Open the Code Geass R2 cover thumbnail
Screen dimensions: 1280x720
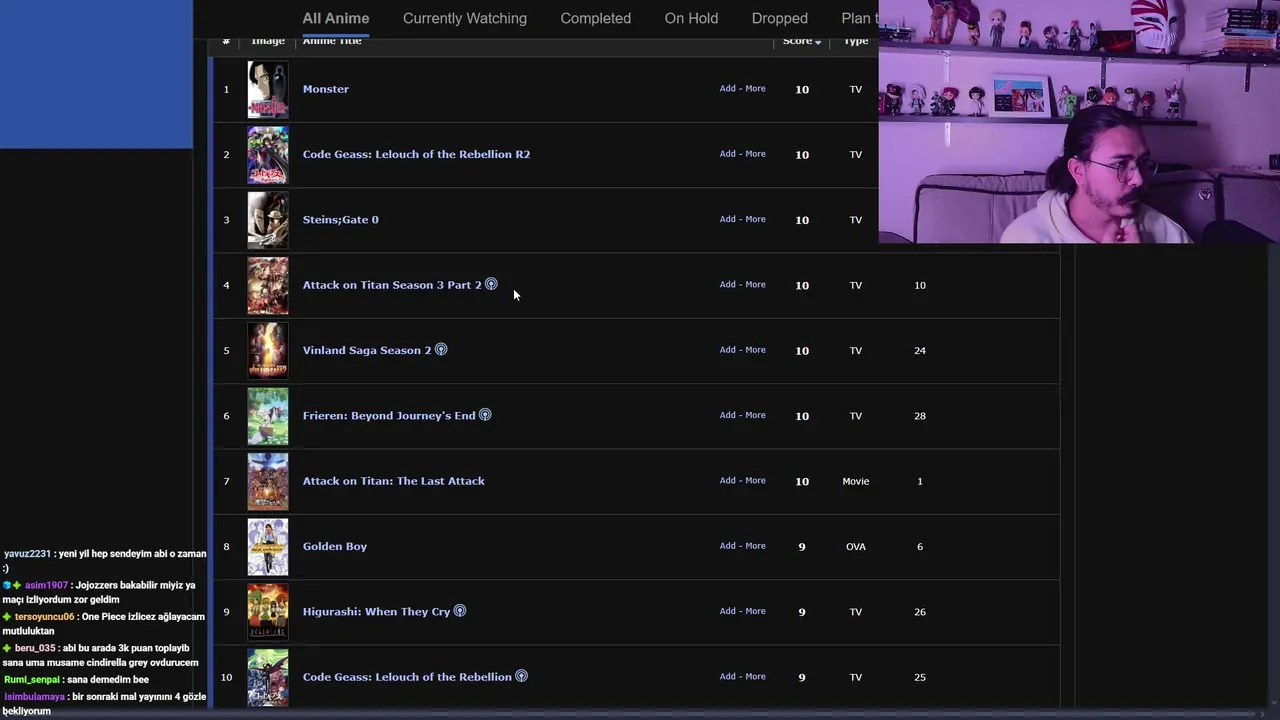click(268, 154)
